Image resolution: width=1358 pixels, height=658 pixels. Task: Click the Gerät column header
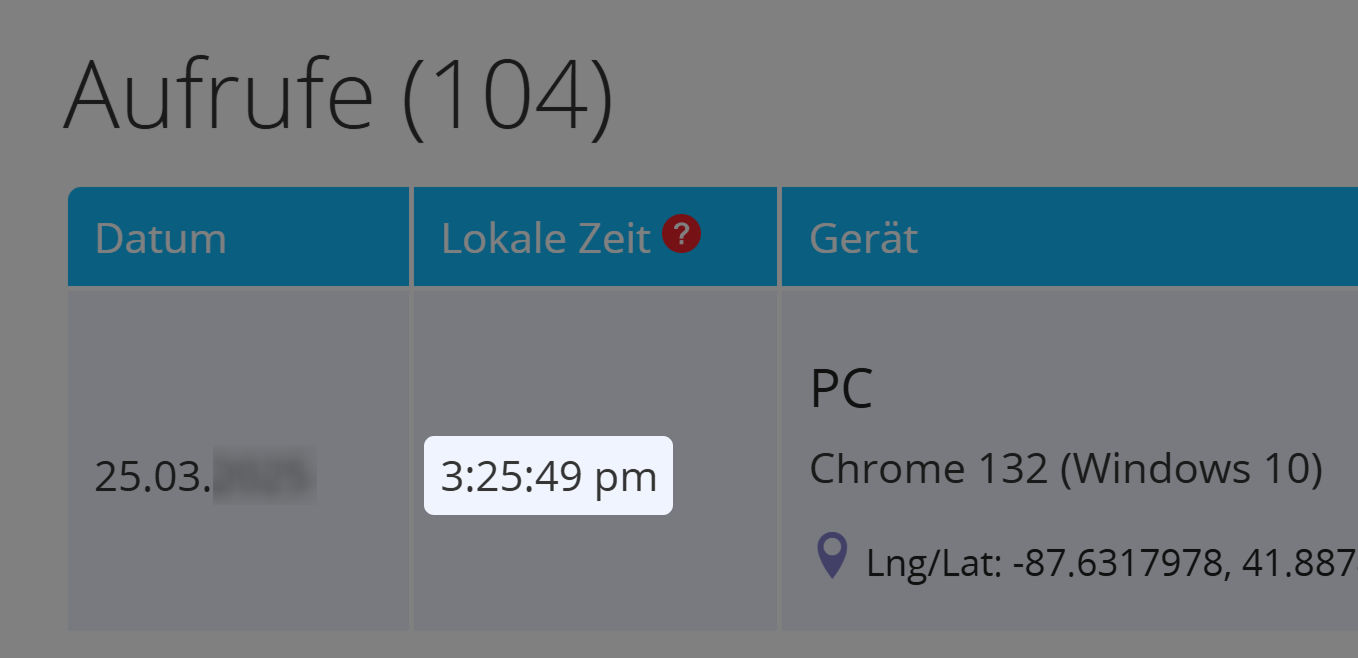pos(863,237)
